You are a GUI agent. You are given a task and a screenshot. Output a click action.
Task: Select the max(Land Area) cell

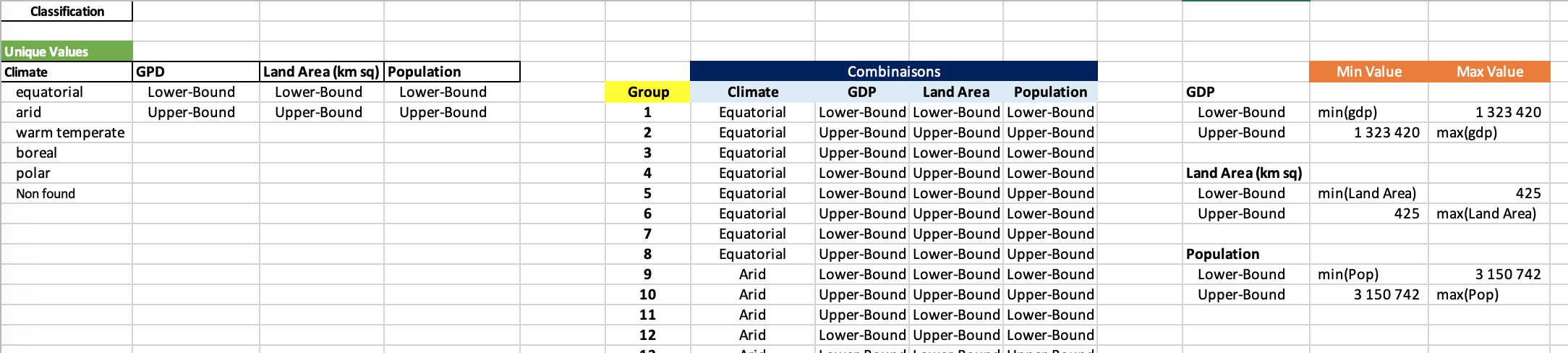coord(1486,213)
